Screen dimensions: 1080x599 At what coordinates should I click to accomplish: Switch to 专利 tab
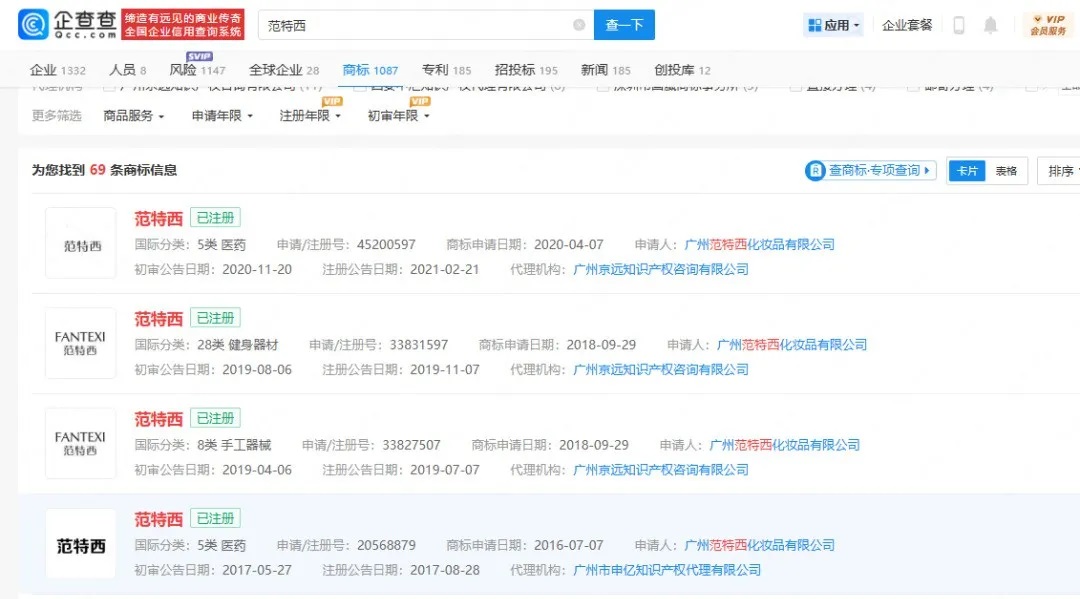pos(446,70)
